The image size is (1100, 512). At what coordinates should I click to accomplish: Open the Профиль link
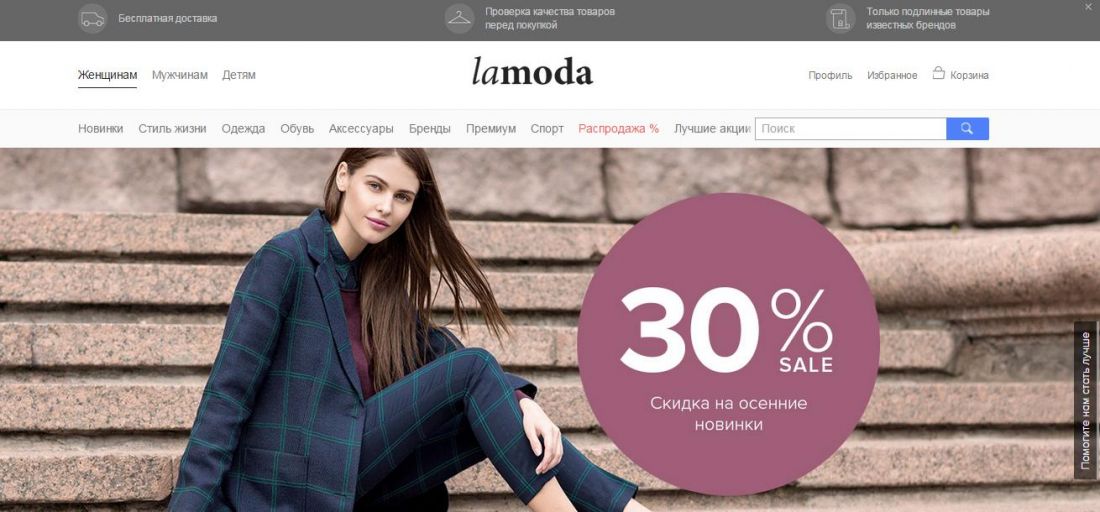(x=830, y=76)
